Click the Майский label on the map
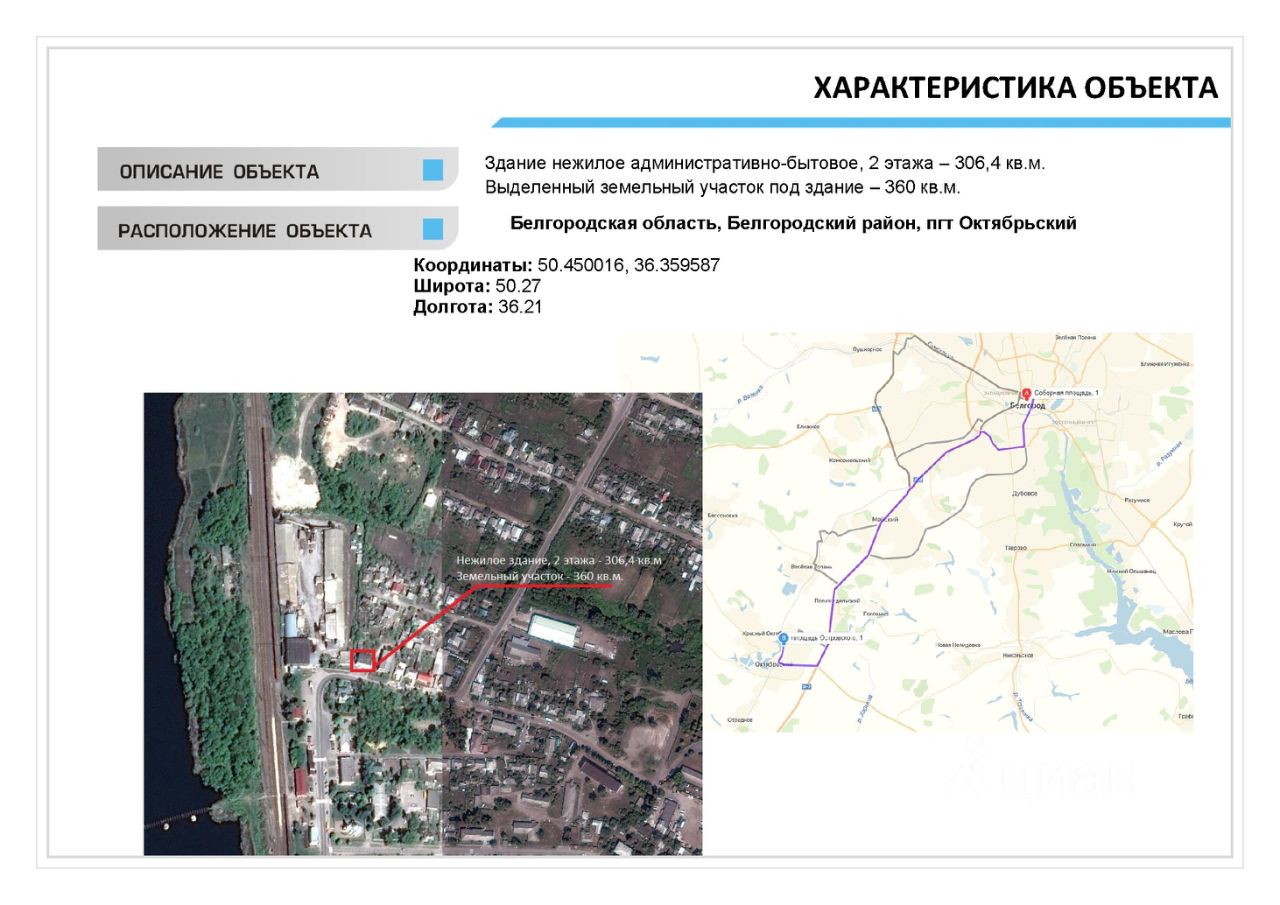Viewport: 1280px width, 905px height. click(x=885, y=520)
